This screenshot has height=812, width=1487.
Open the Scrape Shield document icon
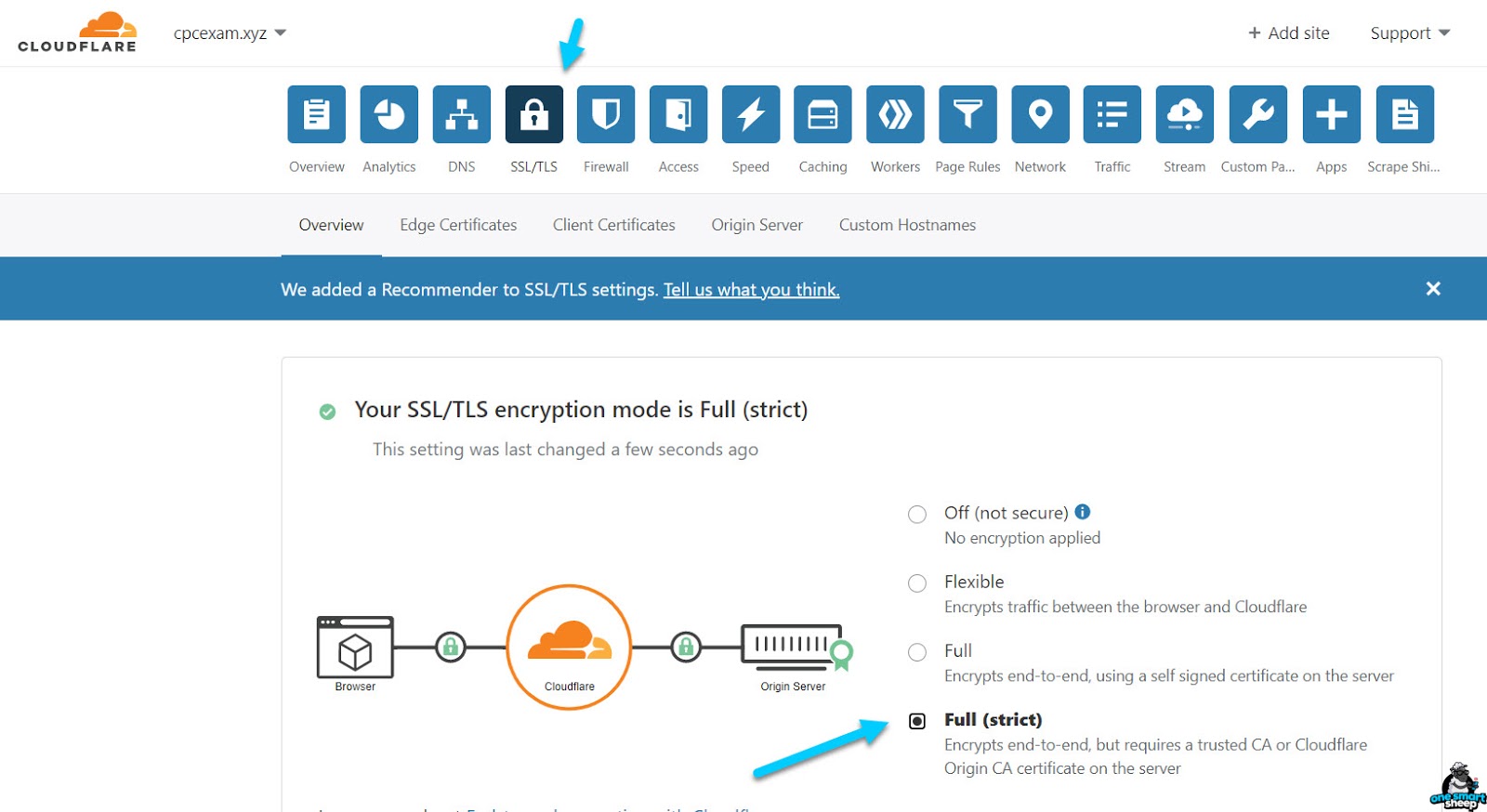[x=1404, y=114]
